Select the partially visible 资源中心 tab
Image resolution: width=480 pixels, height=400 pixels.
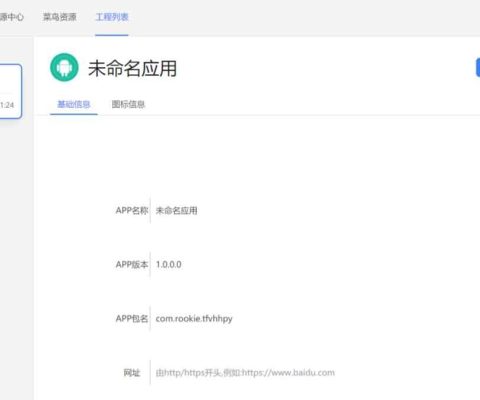[x=12, y=17]
